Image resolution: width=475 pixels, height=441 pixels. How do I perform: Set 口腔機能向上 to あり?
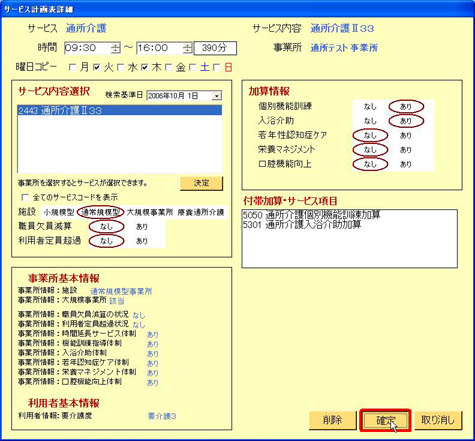tap(406, 164)
